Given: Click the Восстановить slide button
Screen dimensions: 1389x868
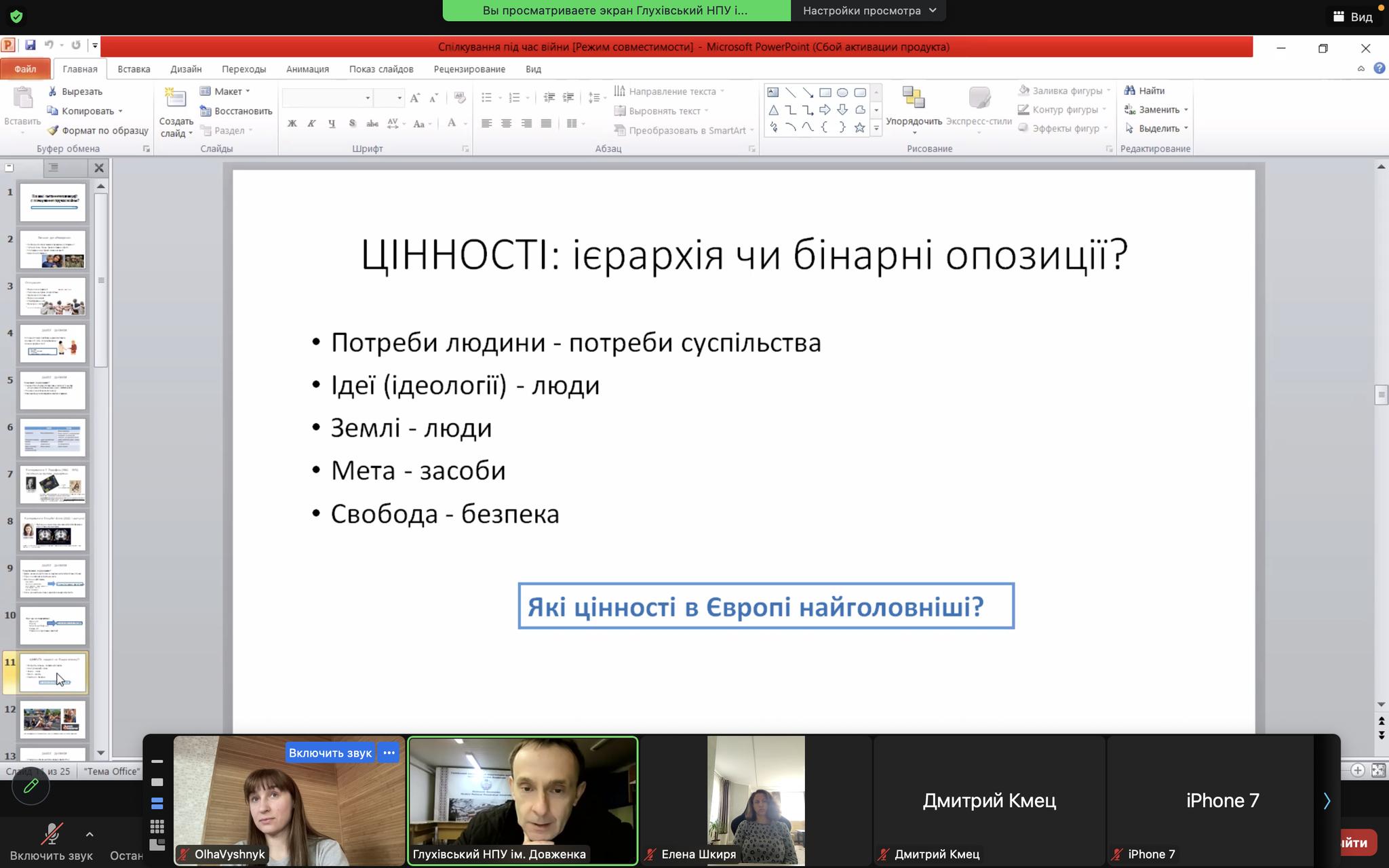Looking at the screenshot, I should 236,111.
